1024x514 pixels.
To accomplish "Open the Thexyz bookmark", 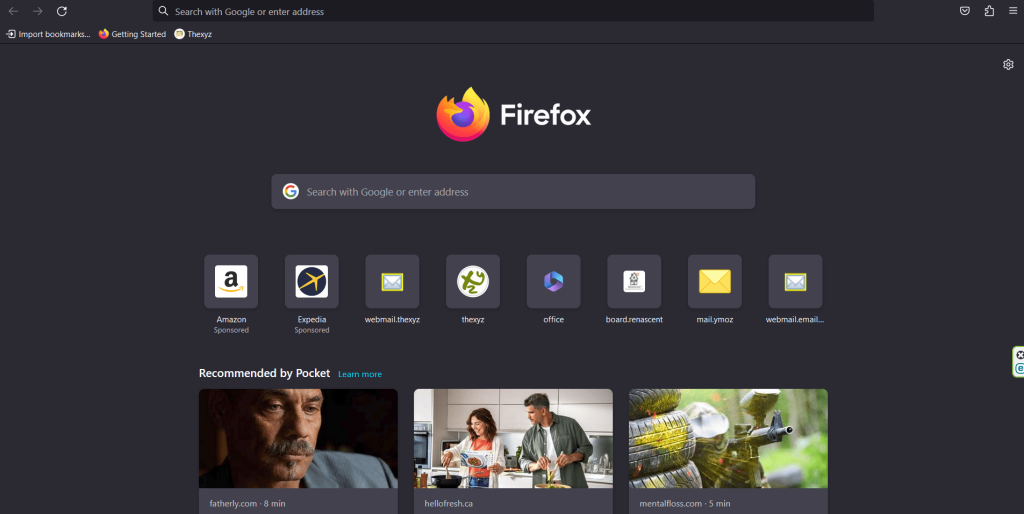I will point(193,34).
